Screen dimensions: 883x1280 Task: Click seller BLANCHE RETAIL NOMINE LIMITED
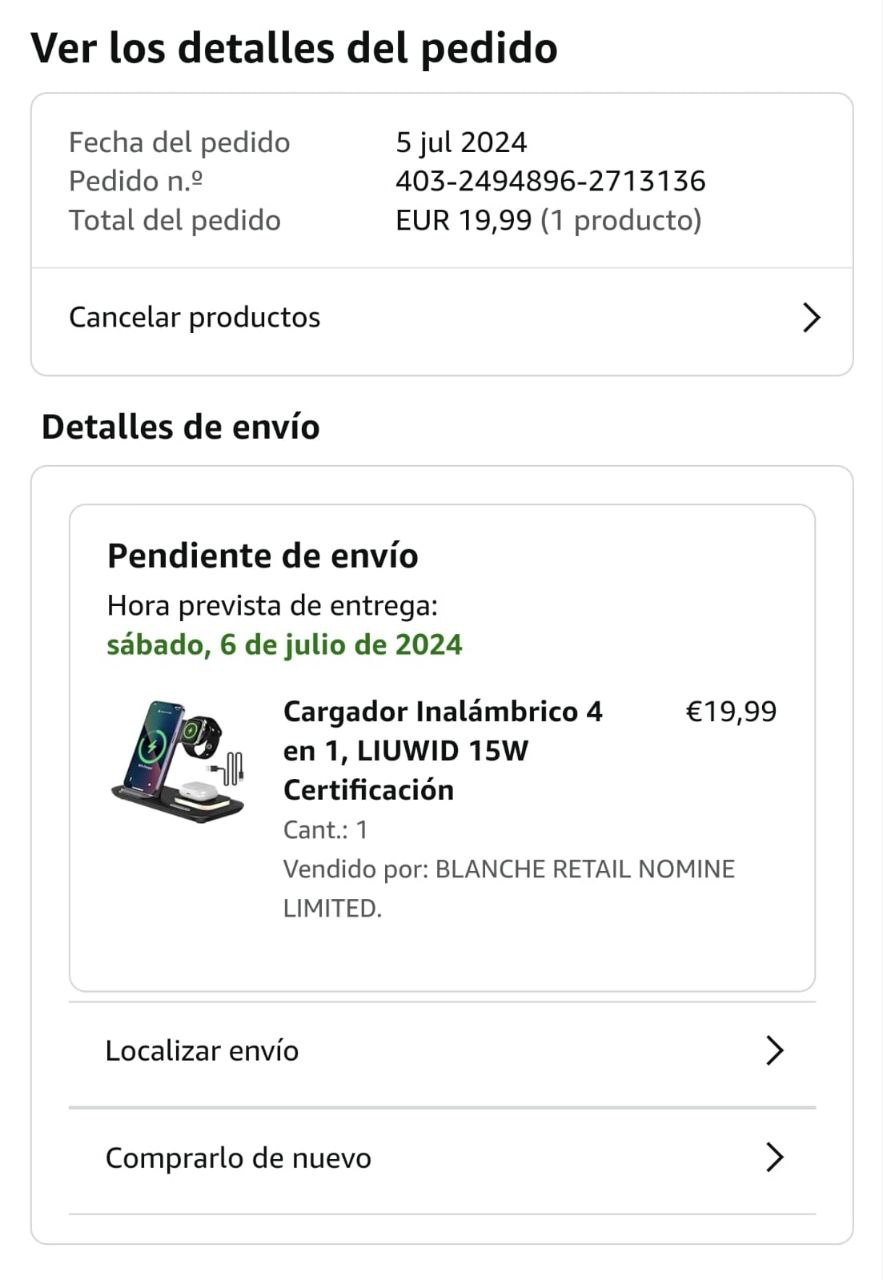click(509, 889)
